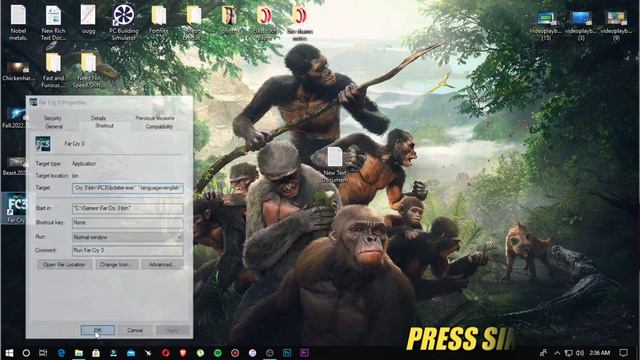The height and width of the screenshot is (360, 640).
Task: Open the New Rich Text Document icon
Action: (x=53, y=22)
